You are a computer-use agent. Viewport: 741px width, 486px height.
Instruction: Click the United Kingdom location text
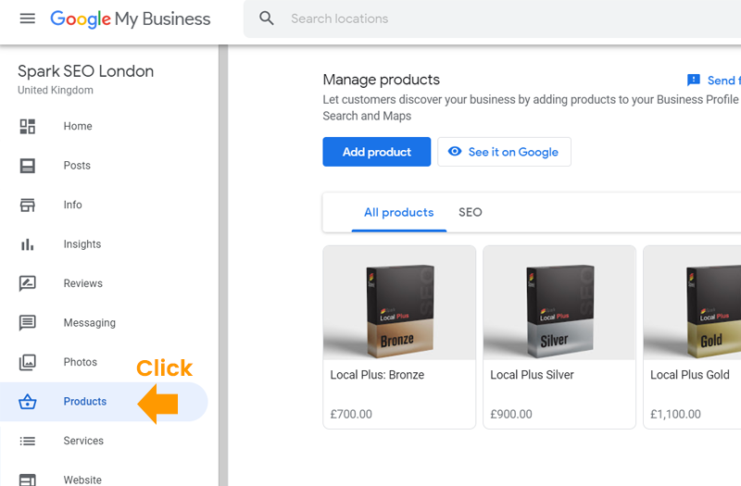pos(55,90)
